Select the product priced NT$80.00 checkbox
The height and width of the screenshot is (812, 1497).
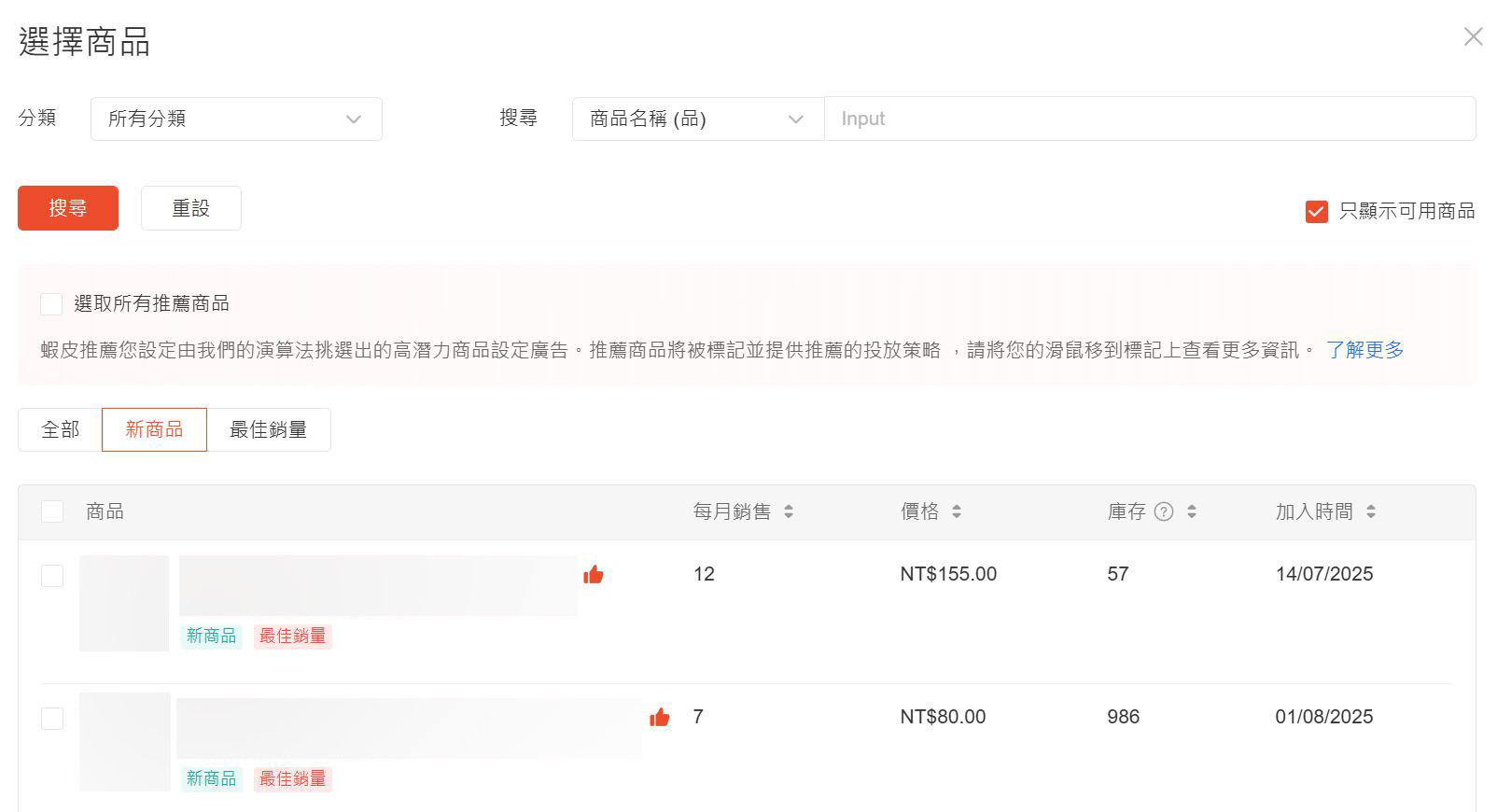click(52, 719)
